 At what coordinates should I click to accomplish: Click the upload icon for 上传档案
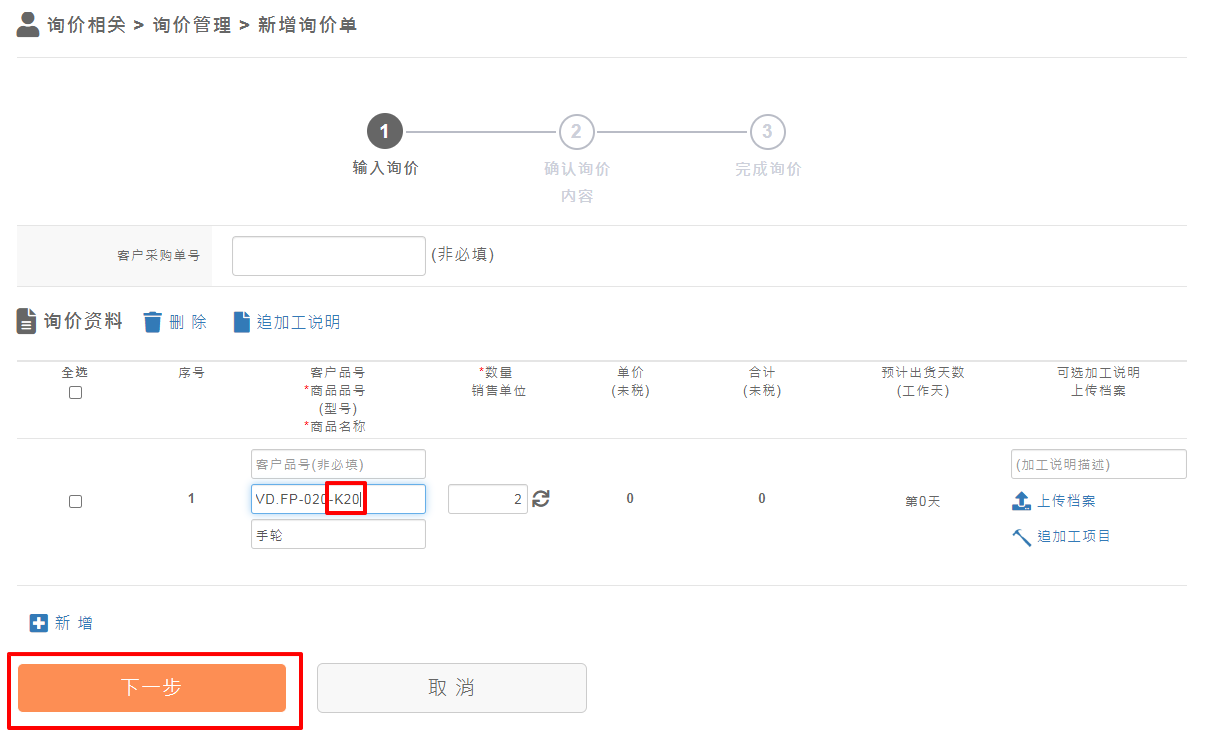tap(1021, 501)
